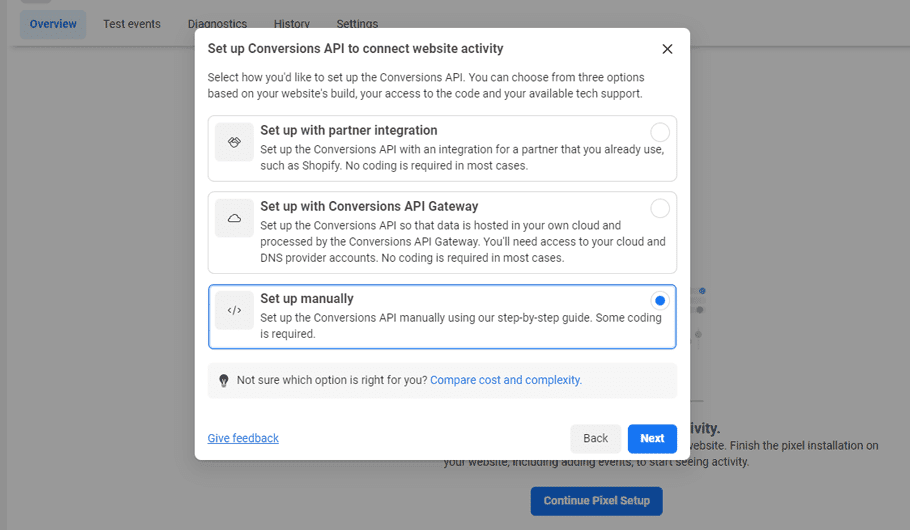Proceed with the Next button
910x530 pixels.
tap(652, 438)
